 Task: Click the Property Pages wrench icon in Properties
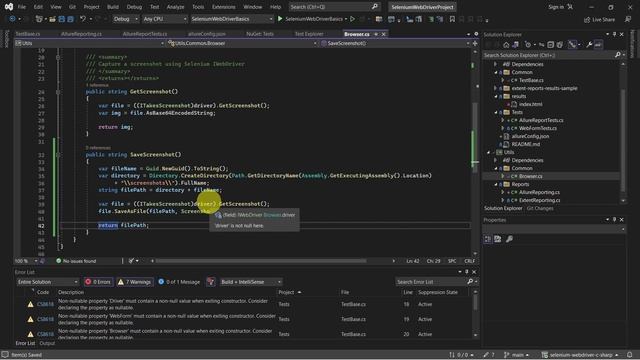tap(509, 239)
